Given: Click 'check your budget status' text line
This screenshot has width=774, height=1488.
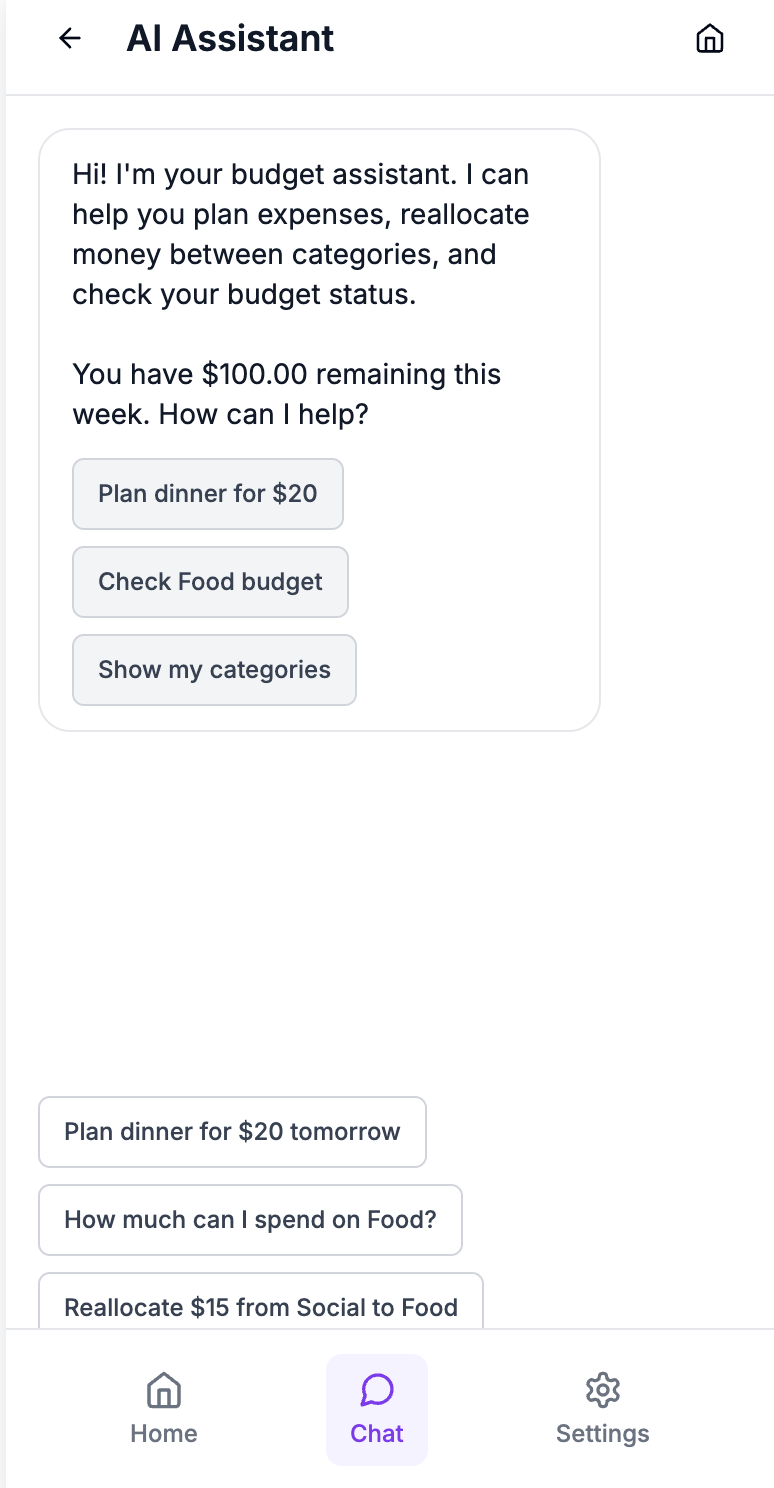Looking at the screenshot, I should pos(243,295).
